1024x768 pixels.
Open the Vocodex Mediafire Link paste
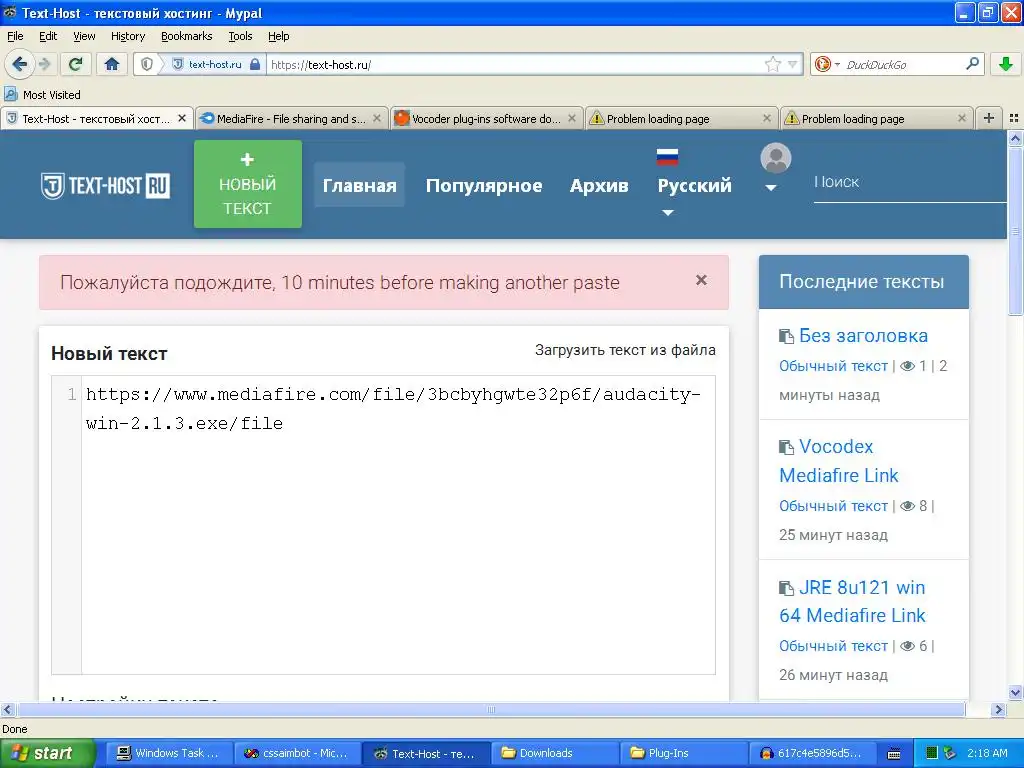pyautogui.click(x=839, y=461)
